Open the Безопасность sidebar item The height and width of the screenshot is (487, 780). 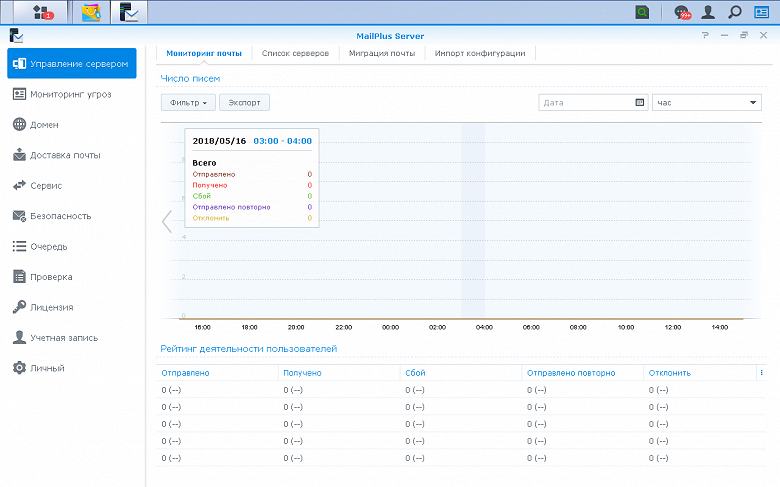click(60, 216)
